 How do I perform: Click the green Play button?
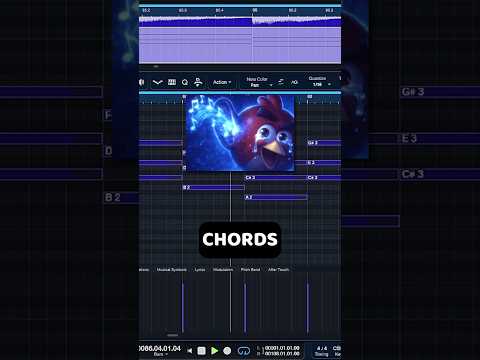[x=214, y=351]
